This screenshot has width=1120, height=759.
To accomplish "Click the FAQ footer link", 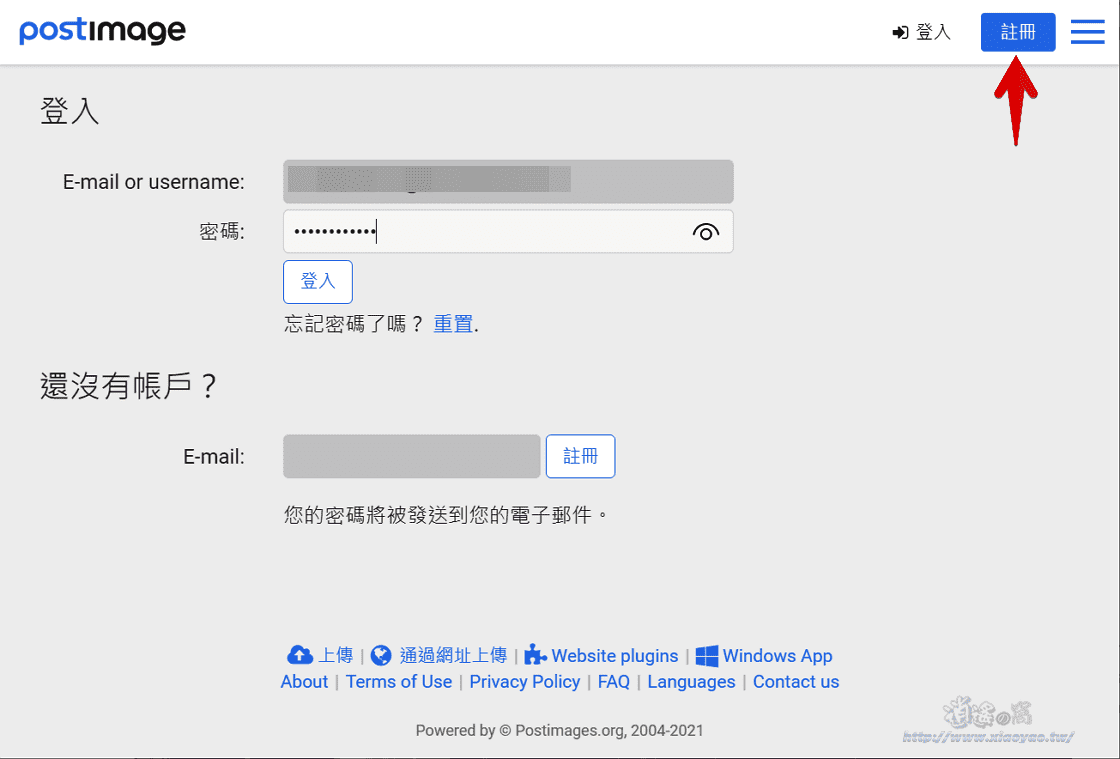I will click(613, 681).
